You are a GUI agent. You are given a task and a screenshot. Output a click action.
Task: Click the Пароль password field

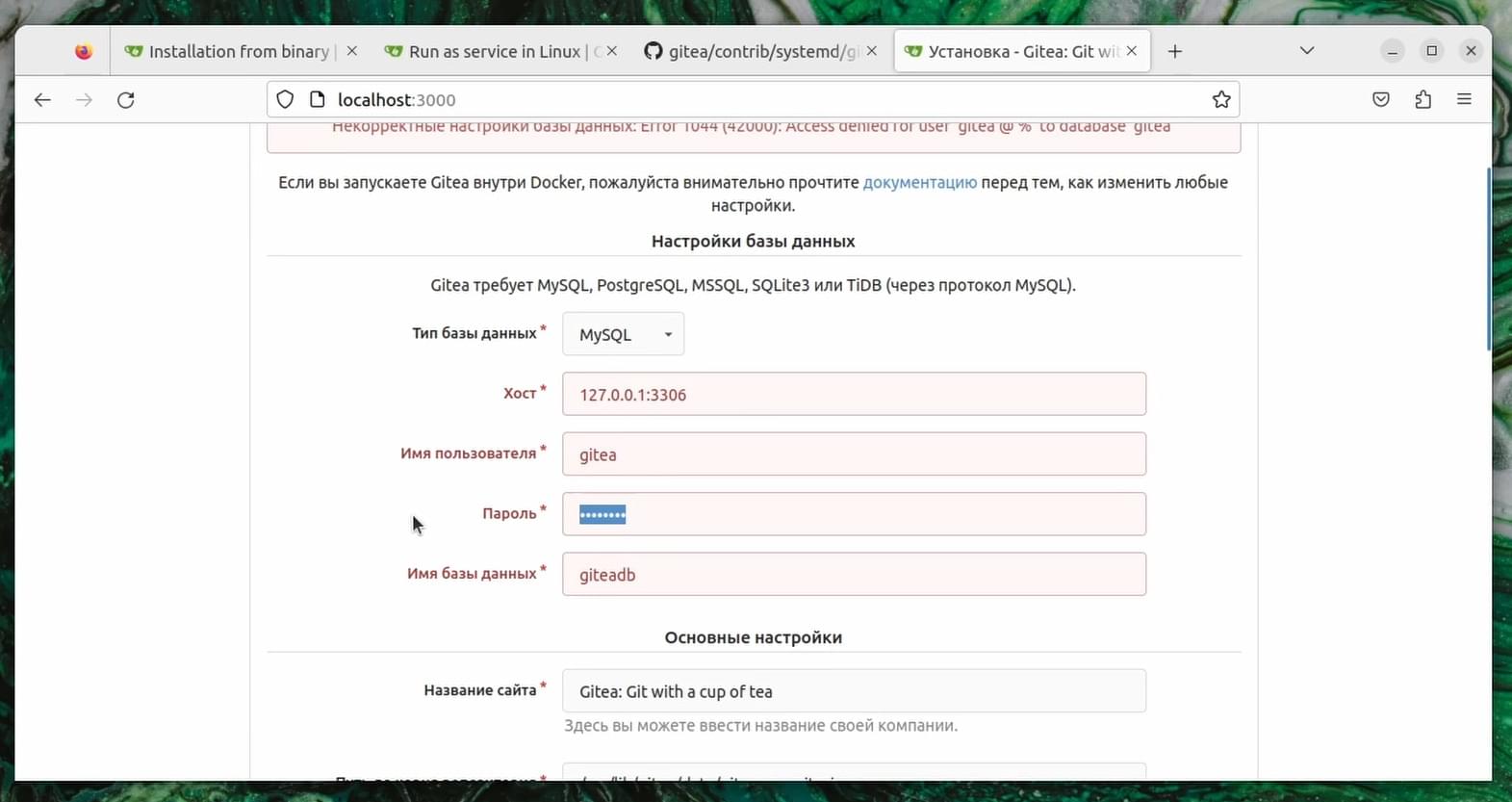coord(855,514)
